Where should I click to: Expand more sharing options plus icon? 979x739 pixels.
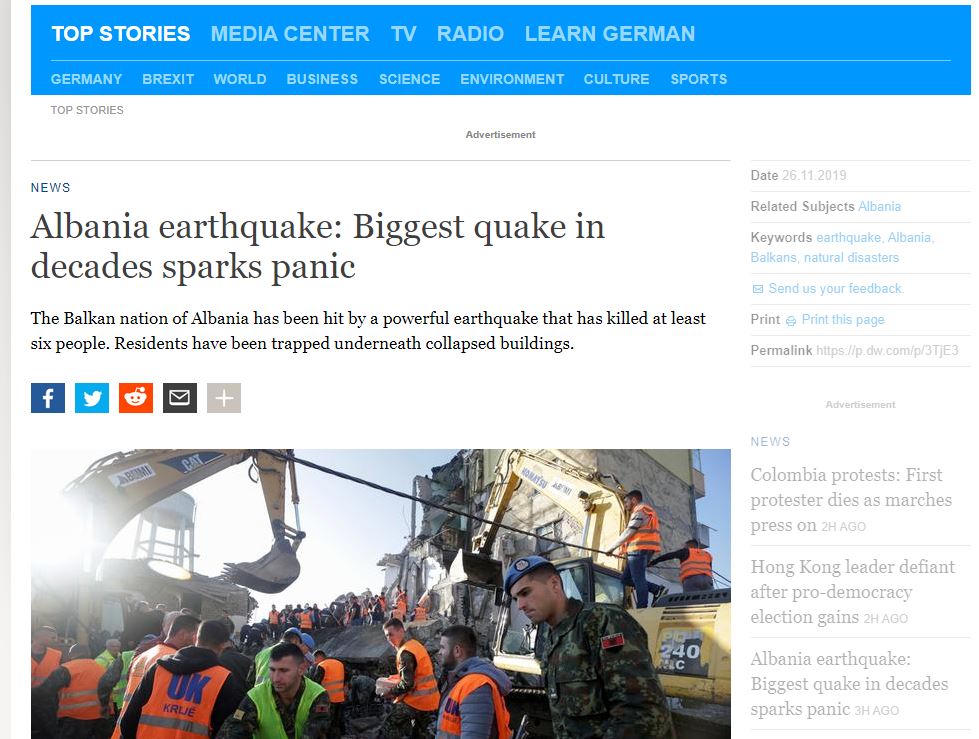(x=224, y=398)
